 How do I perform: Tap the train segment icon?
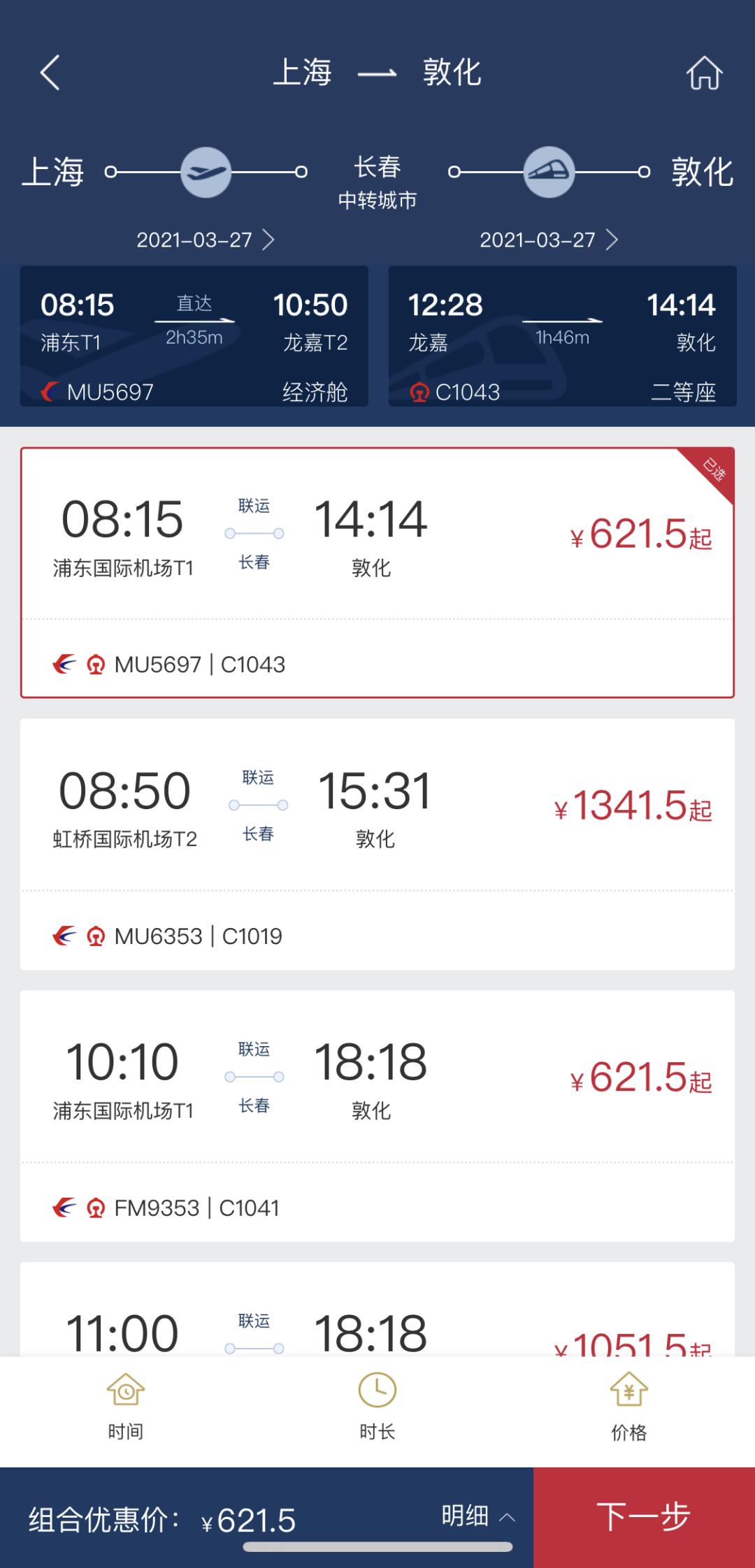(549, 172)
